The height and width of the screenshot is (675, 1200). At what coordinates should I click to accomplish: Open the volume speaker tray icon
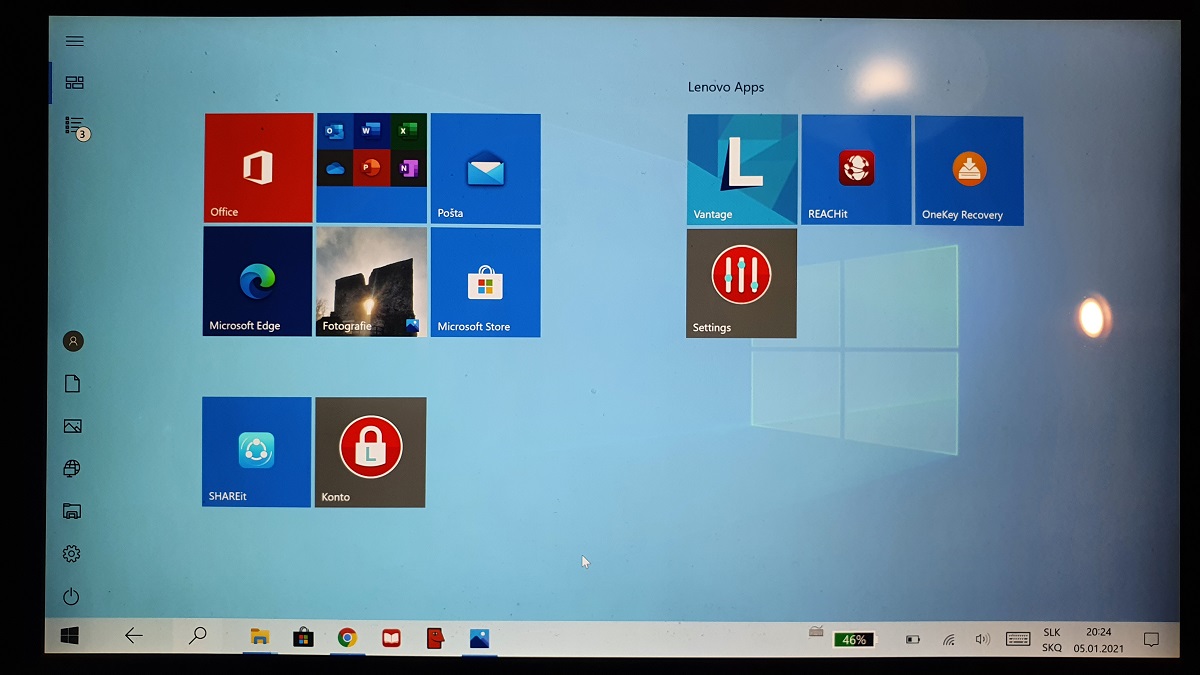tap(982, 640)
